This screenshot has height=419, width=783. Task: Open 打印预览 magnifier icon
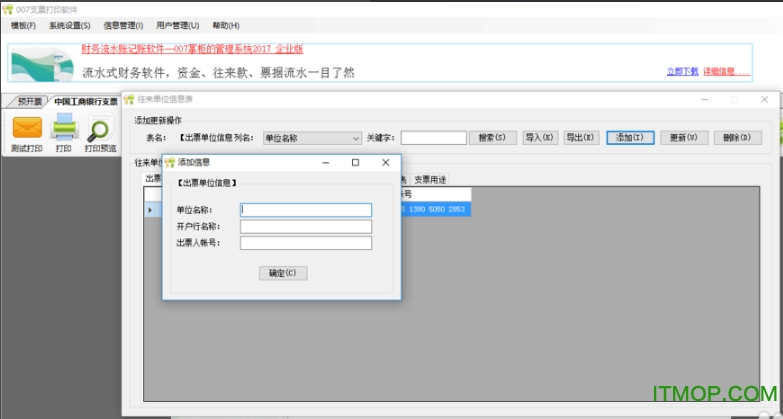click(x=100, y=128)
